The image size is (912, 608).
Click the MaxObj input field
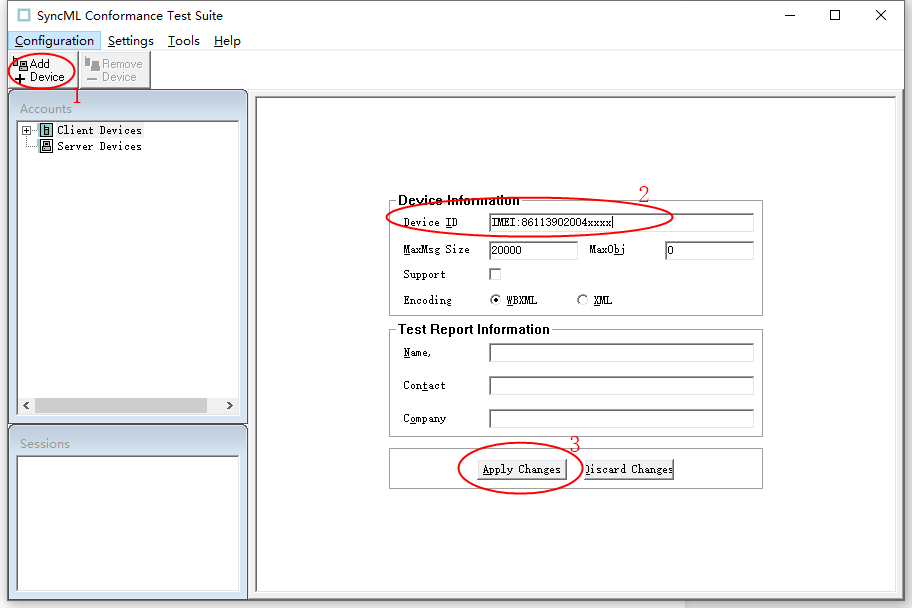click(x=709, y=250)
